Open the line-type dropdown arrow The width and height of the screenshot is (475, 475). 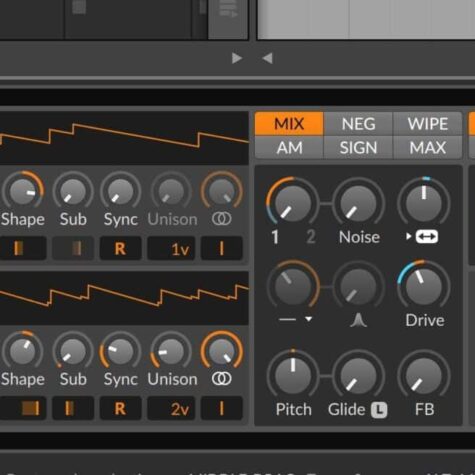[x=309, y=319]
